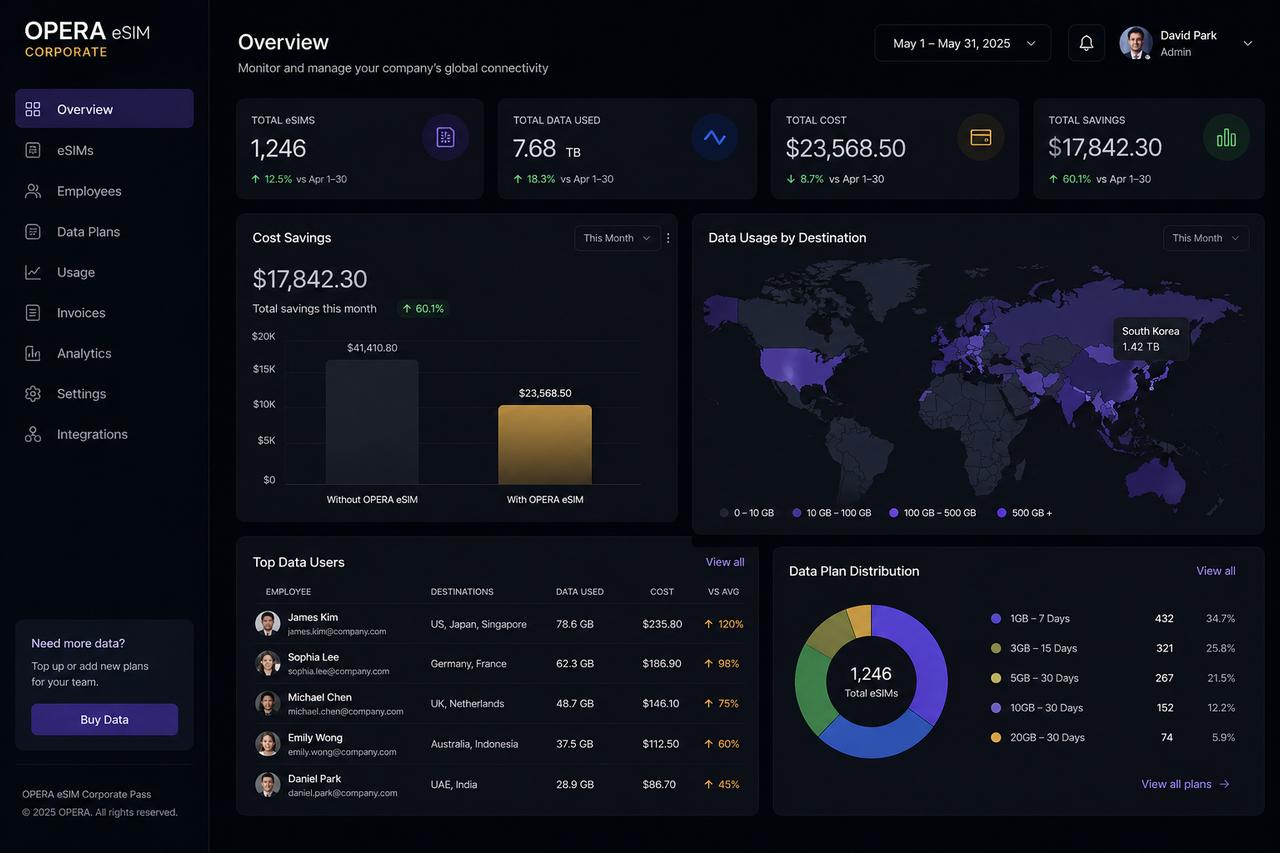Click James Kim's profile avatar
The image size is (1280, 853).
(267, 623)
